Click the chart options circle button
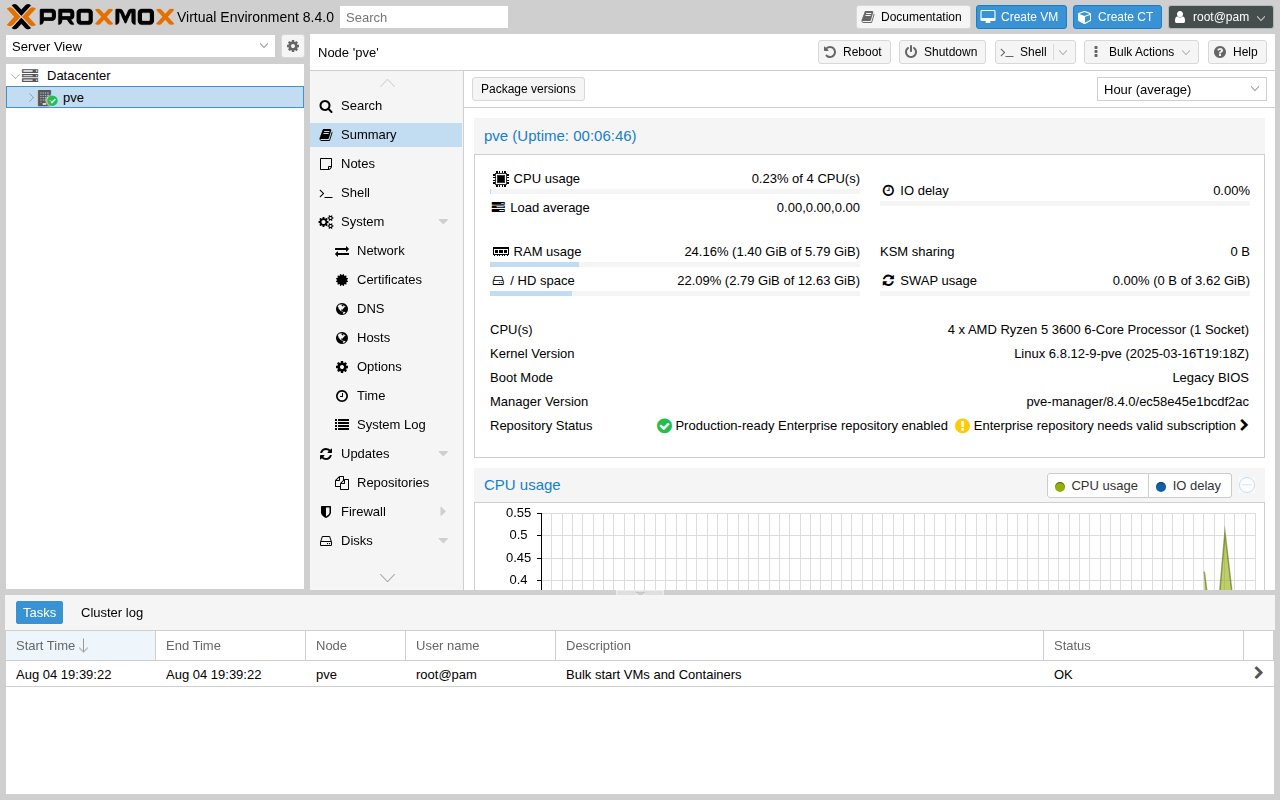The height and width of the screenshot is (800, 1280). pos(1247,485)
